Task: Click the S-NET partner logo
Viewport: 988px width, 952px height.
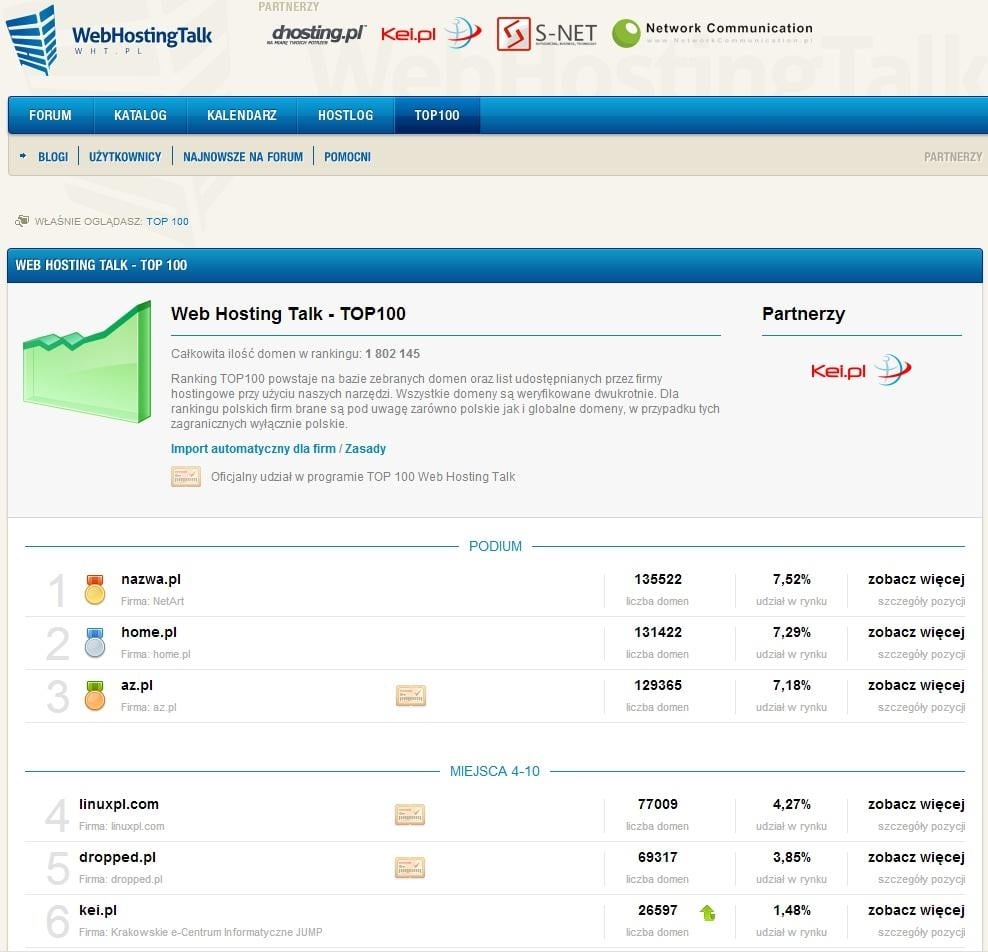Action: (x=546, y=34)
